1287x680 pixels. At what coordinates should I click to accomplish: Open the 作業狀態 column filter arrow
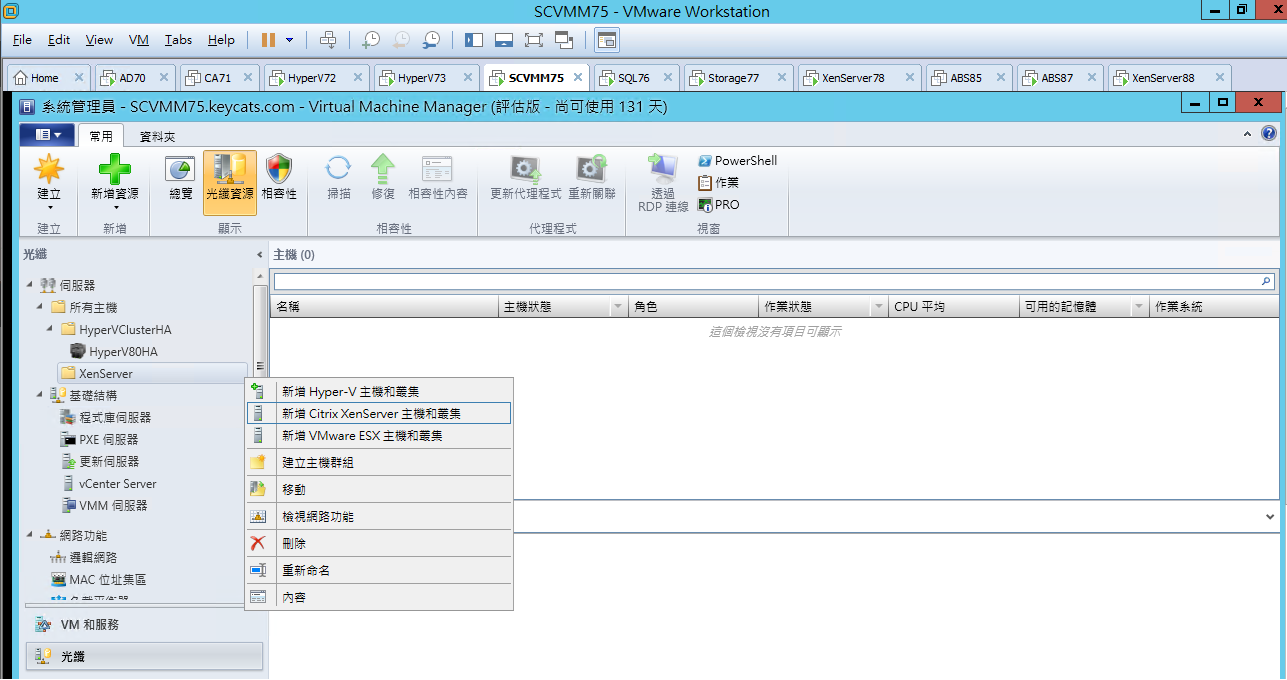(x=878, y=307)
